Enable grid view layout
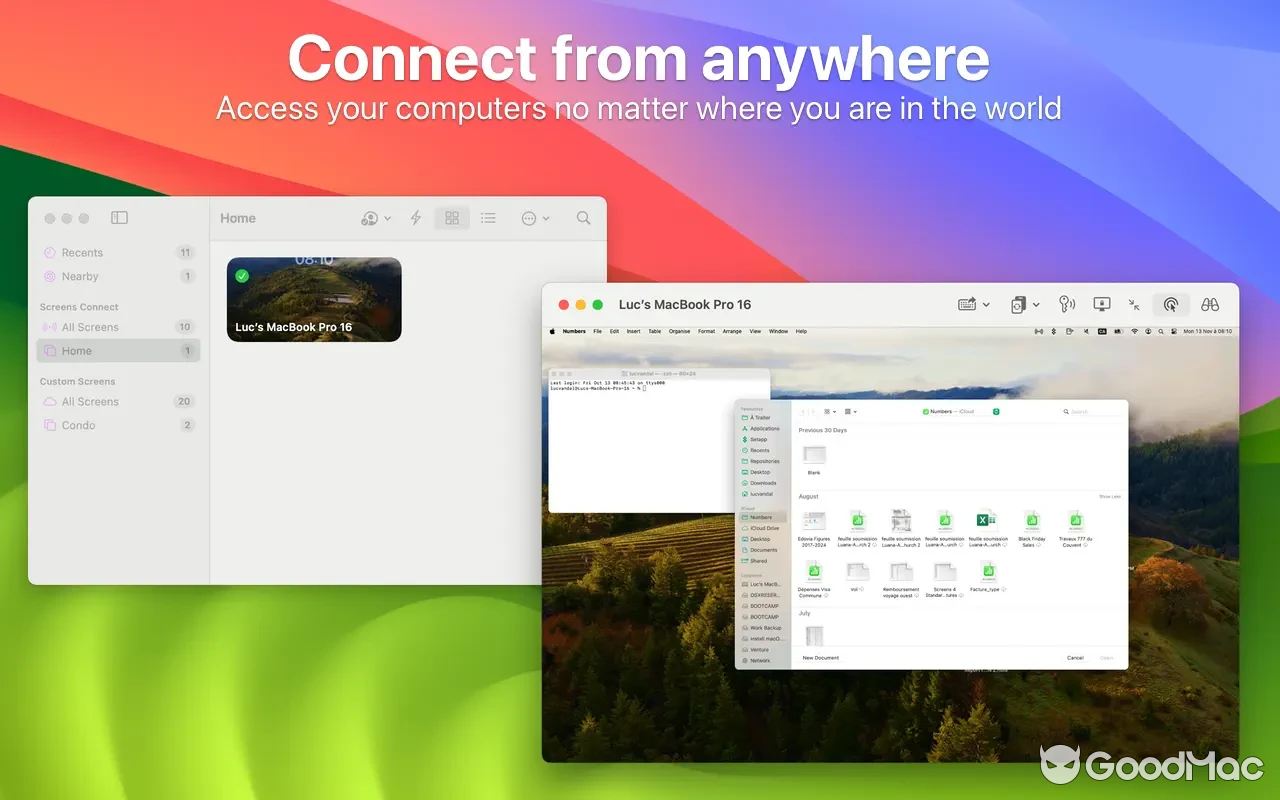Screen dimensions: 1280x800 (452, 217)
